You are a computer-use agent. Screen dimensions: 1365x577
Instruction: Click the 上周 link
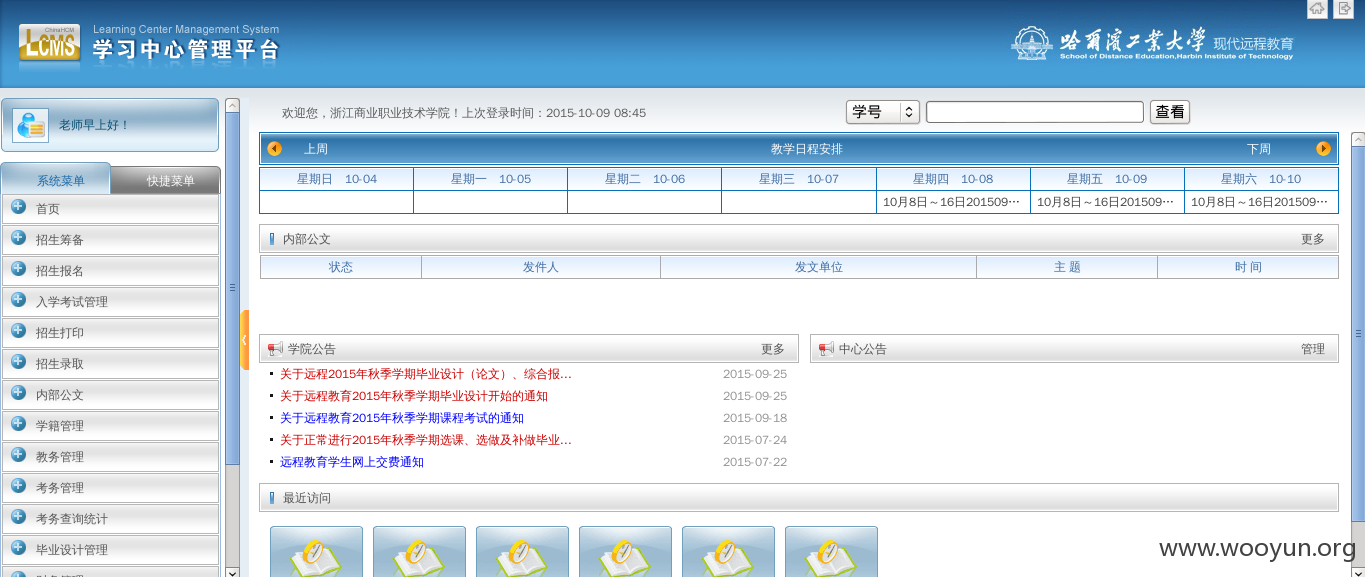click(316, 149)
